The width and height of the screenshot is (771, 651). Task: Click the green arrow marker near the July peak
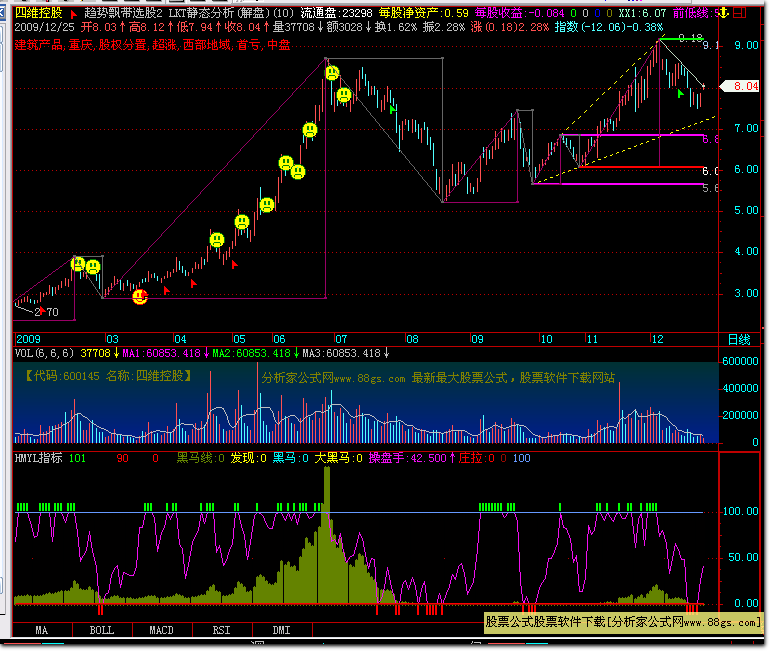(394, 108)
